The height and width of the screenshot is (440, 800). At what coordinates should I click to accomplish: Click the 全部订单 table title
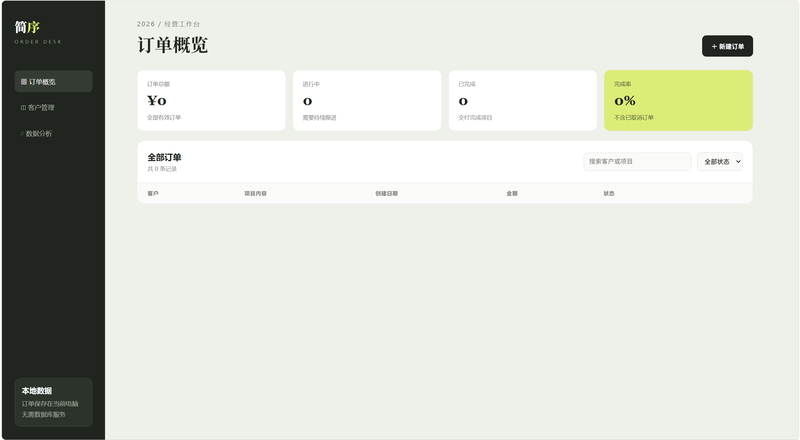164,157
